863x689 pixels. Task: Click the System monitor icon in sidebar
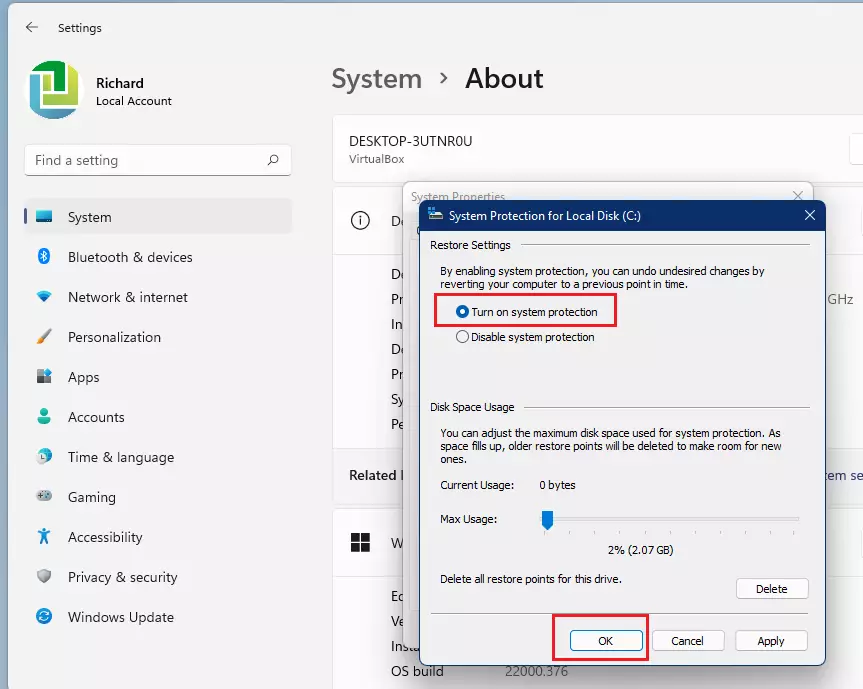click(44, 216)
